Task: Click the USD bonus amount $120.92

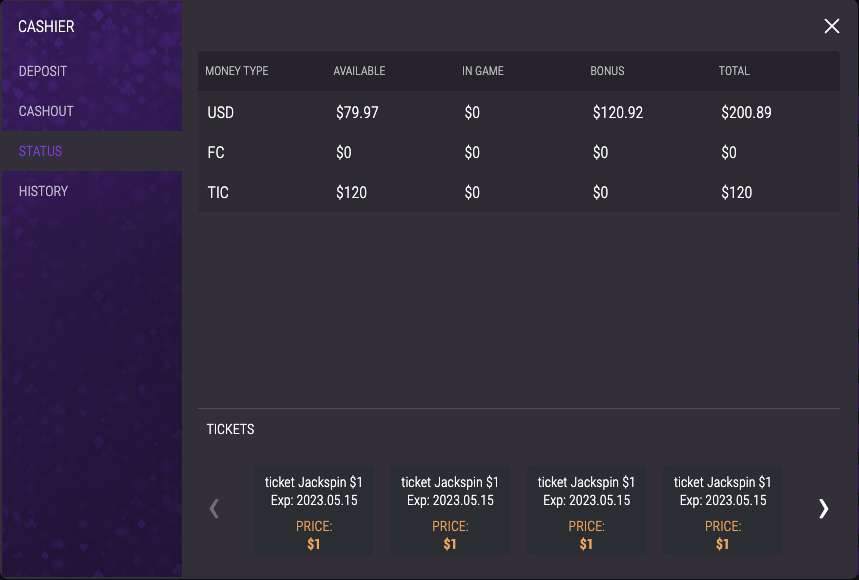Action: [x=617, y=112]
